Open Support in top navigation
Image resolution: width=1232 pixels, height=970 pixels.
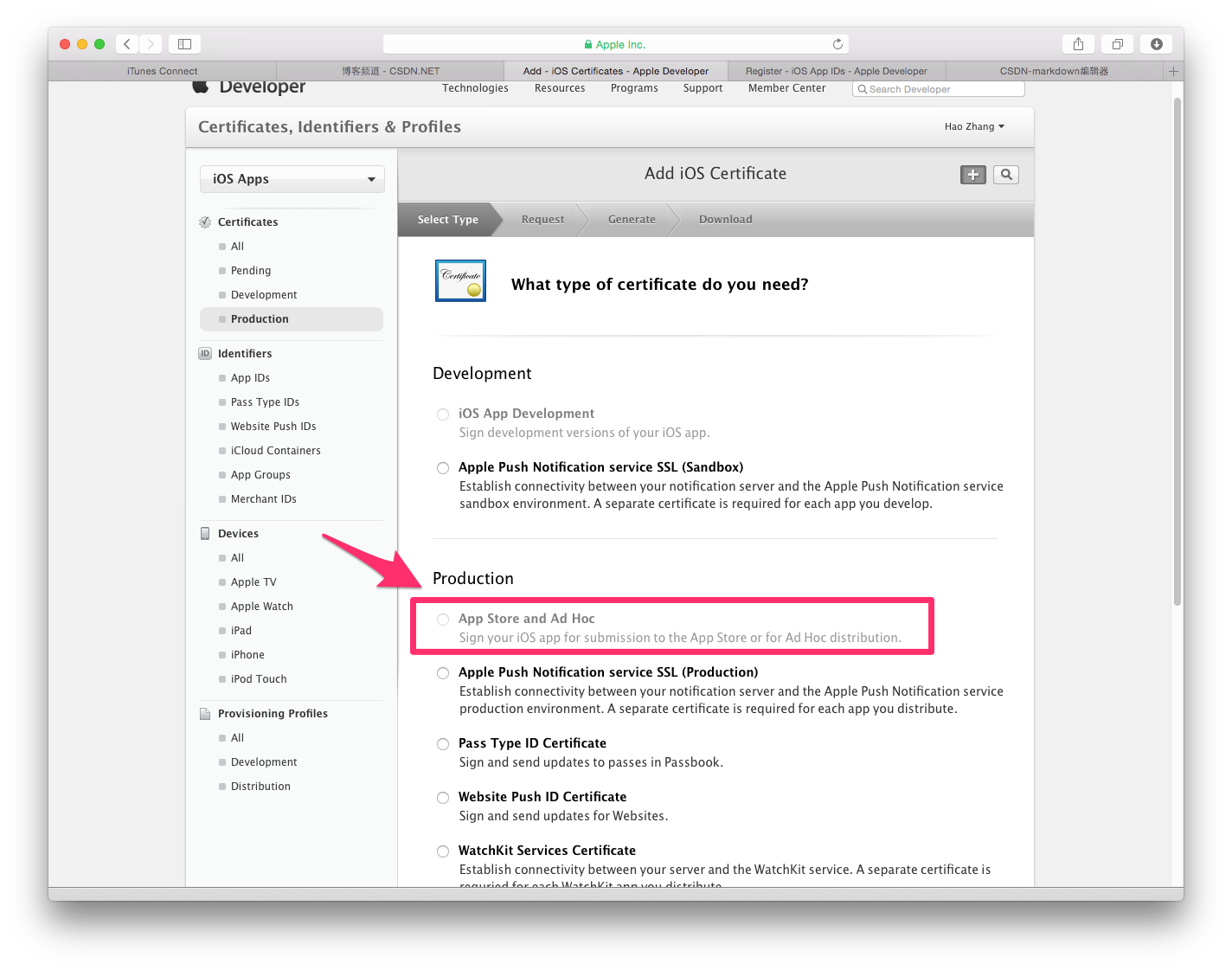point(703,88)
